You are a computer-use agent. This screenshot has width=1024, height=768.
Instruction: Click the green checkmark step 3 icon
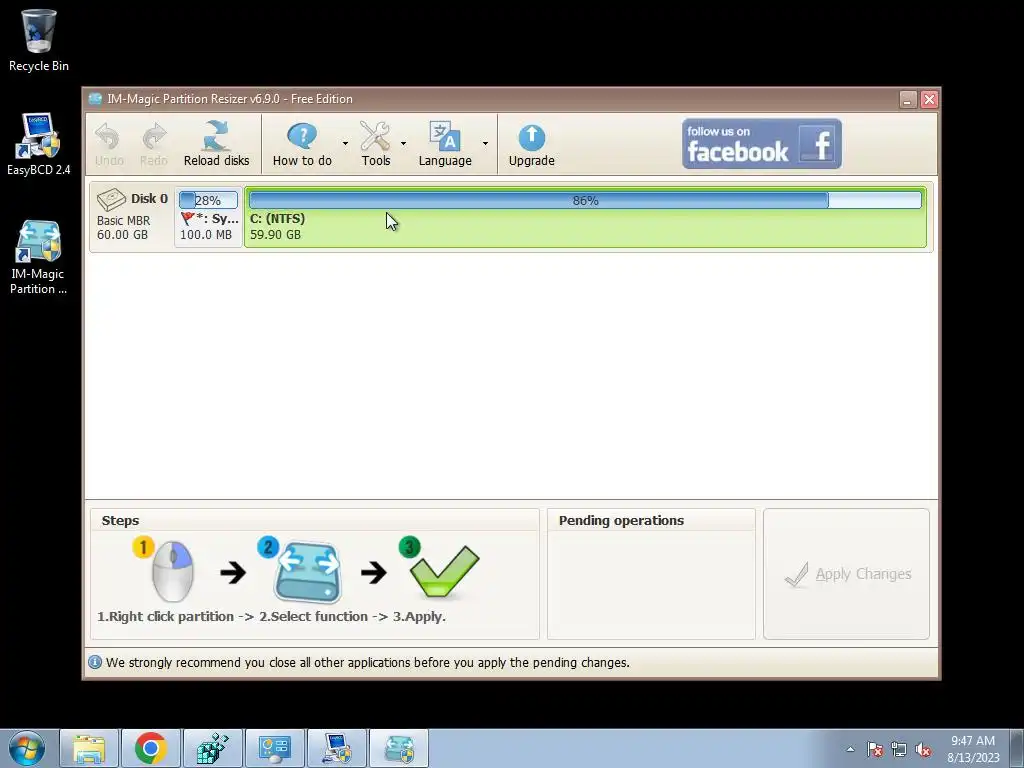(x=445, y=572)
